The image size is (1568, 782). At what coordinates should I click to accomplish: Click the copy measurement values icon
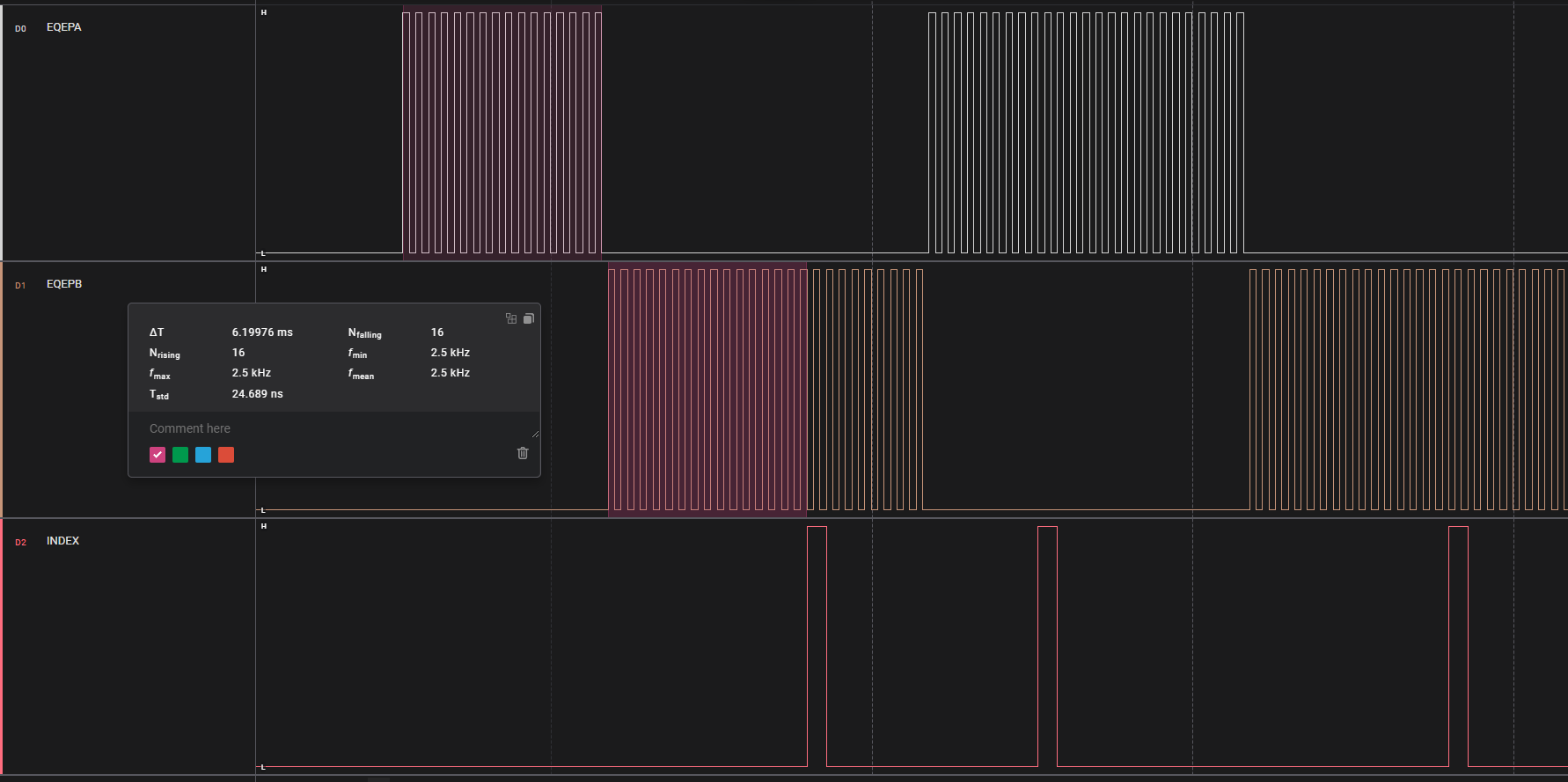point(529,318)
